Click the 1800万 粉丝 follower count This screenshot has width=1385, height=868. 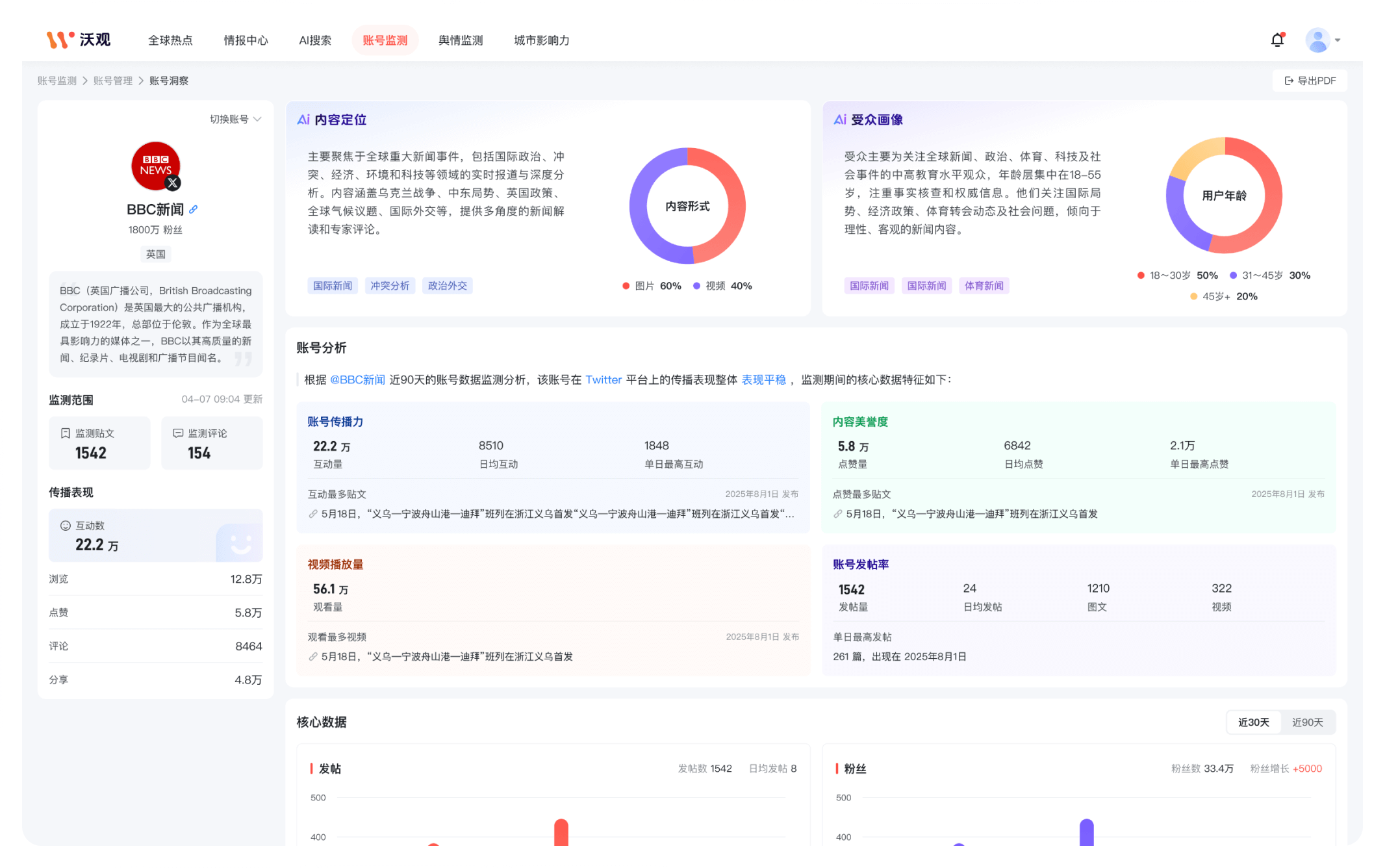[x=155, y=230]
